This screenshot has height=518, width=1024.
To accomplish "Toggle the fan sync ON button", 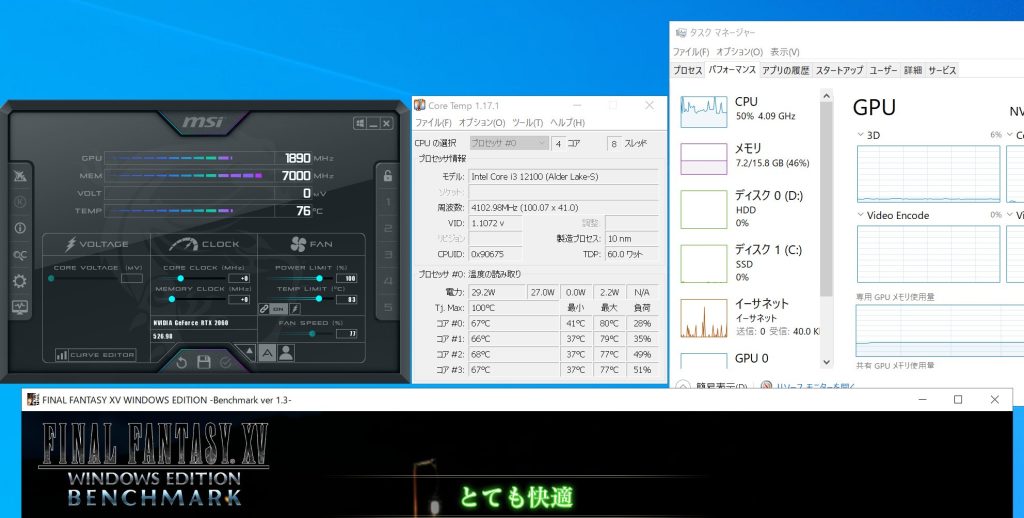I will [x=279, y=308].
